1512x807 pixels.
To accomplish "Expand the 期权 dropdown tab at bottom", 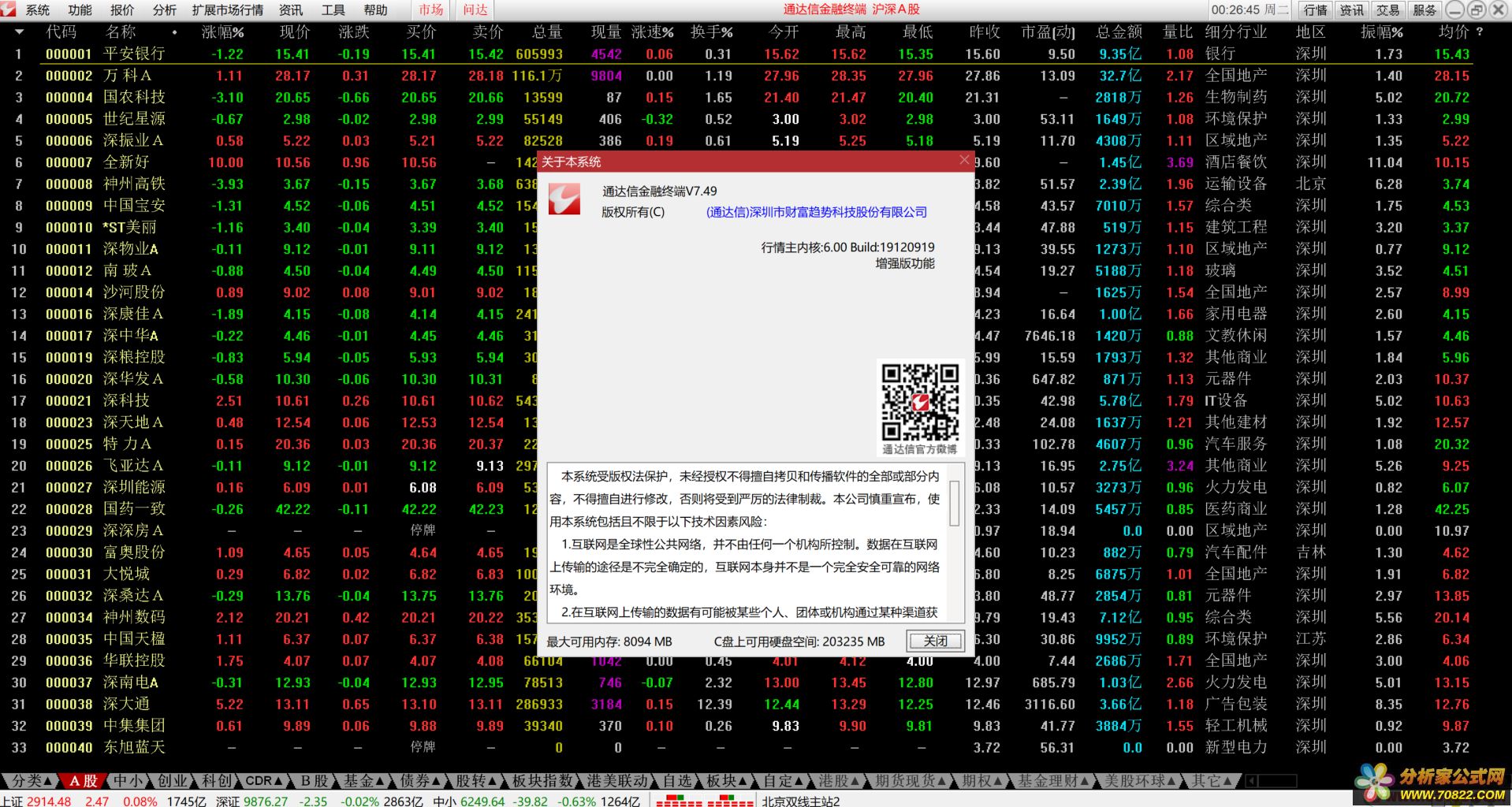I will tap(981, 781).
